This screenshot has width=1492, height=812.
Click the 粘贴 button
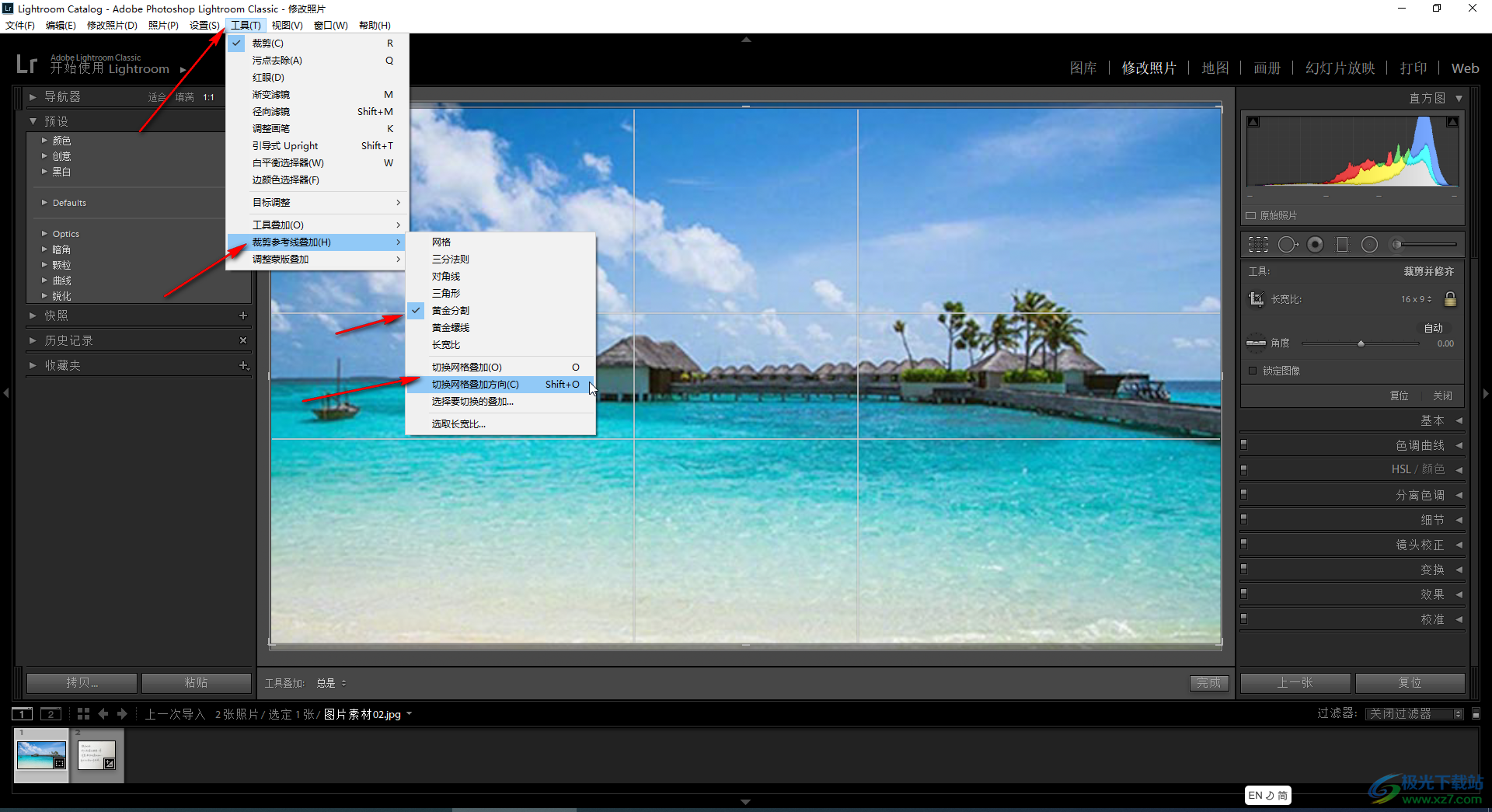coord(197,683)
